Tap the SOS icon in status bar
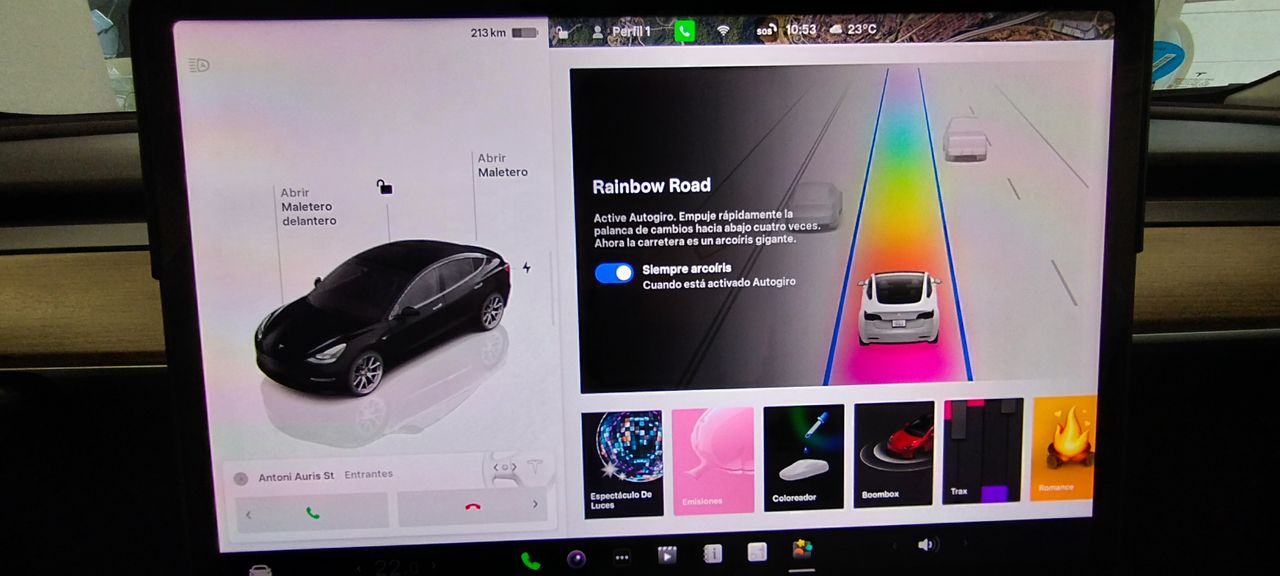 coord(766,30)
